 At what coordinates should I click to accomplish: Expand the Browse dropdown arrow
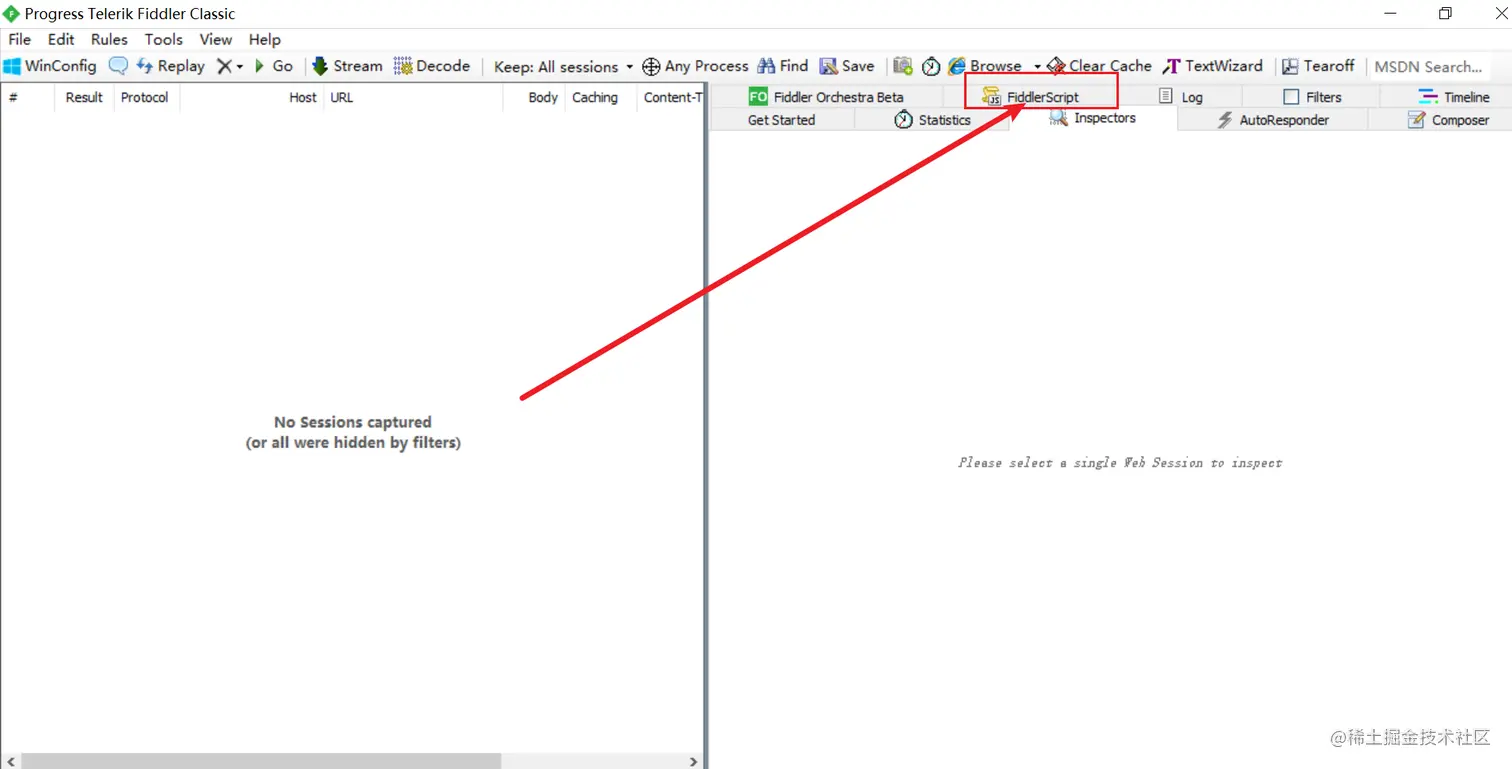tap(1037, 67)
